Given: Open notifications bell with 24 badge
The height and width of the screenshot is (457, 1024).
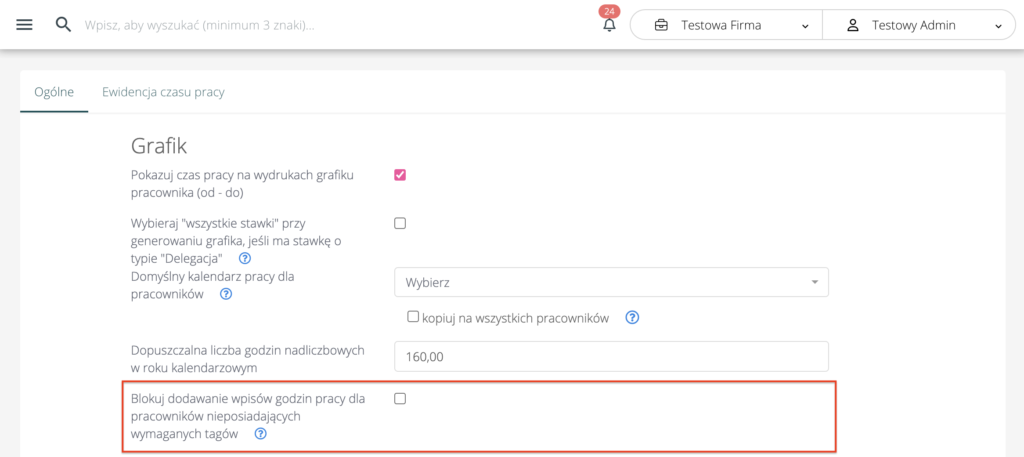Looking at the screenshot, I should point(609,25).
